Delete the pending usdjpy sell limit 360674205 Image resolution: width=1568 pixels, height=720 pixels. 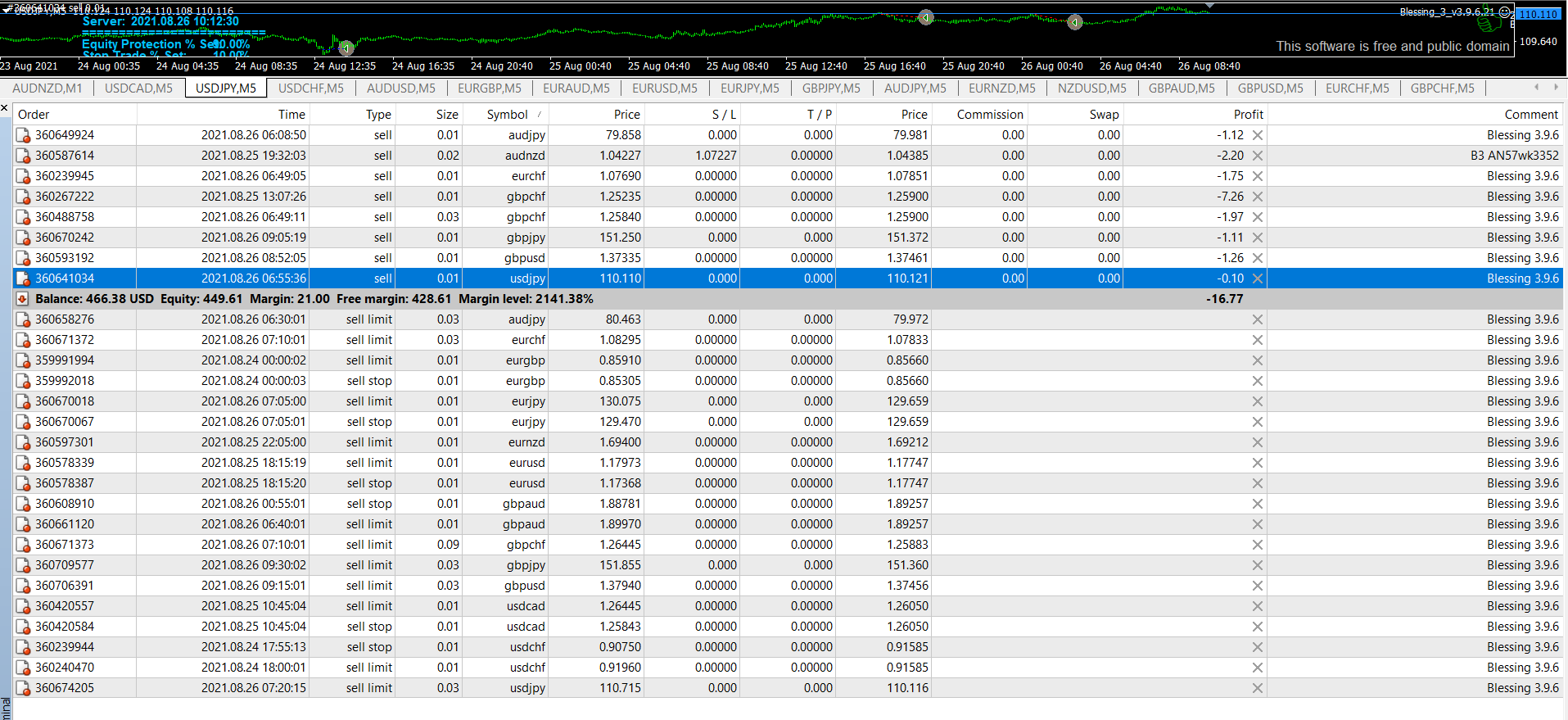click(1258, 688)
